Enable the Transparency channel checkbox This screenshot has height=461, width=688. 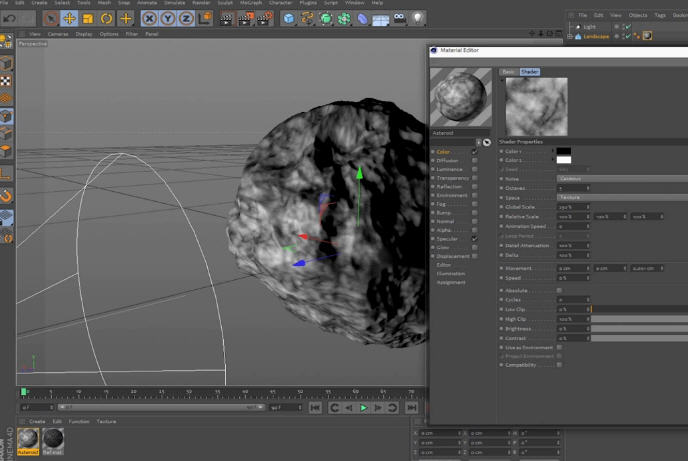click(x=474, y=178)
